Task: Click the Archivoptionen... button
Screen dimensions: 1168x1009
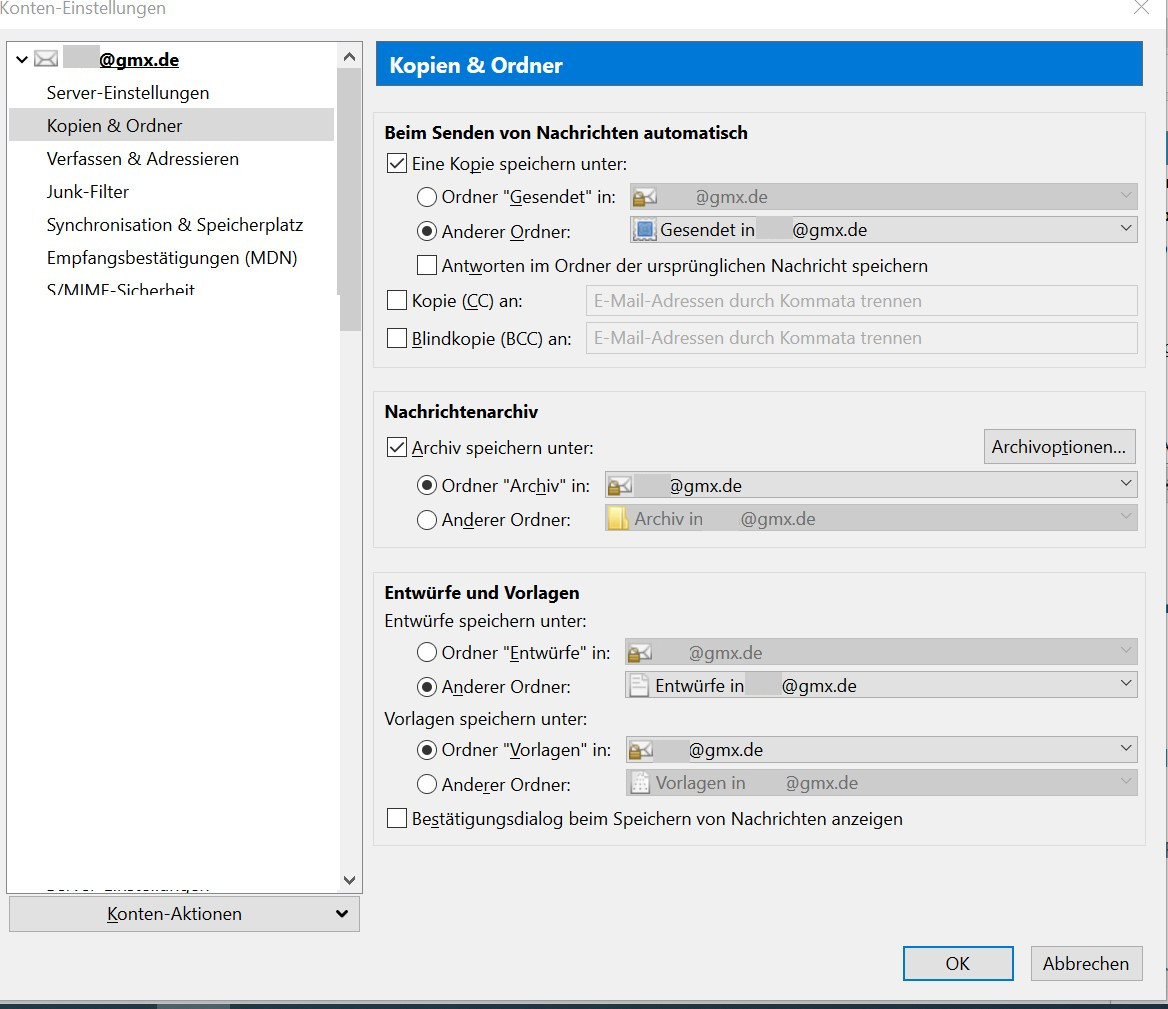Action: click(1059, 447)
